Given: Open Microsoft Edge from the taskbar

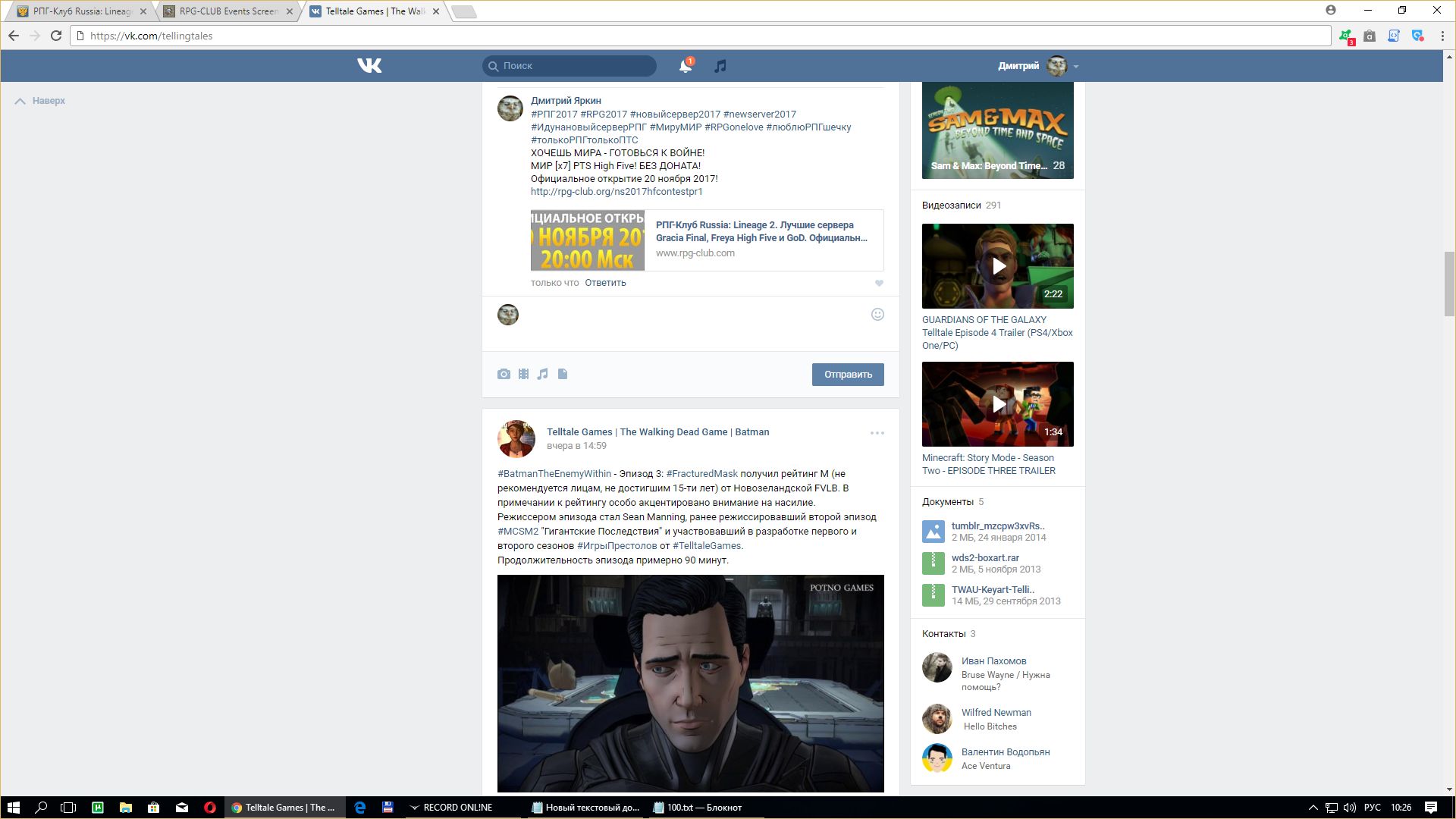Looking at the screenshot, I should pos(360,808).
